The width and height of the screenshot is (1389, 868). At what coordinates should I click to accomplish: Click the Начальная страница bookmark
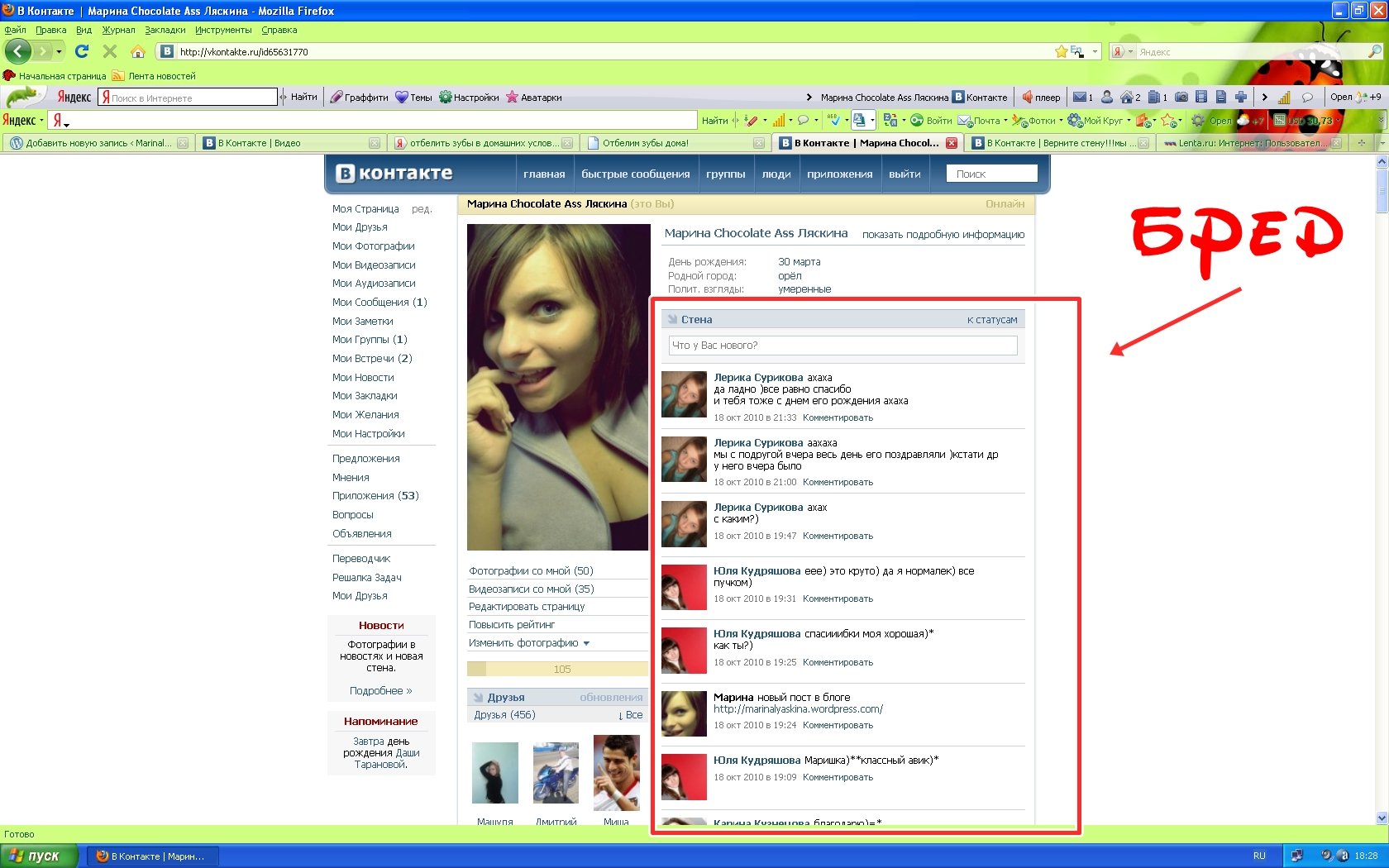point(55,76)
